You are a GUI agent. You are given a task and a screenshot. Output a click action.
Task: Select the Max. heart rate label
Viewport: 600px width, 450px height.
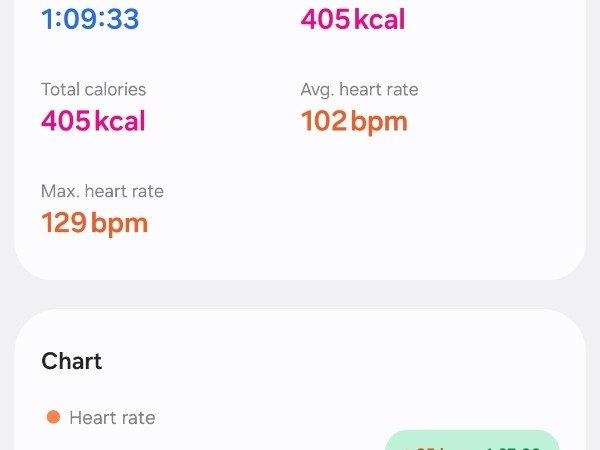tap(102, 191)
